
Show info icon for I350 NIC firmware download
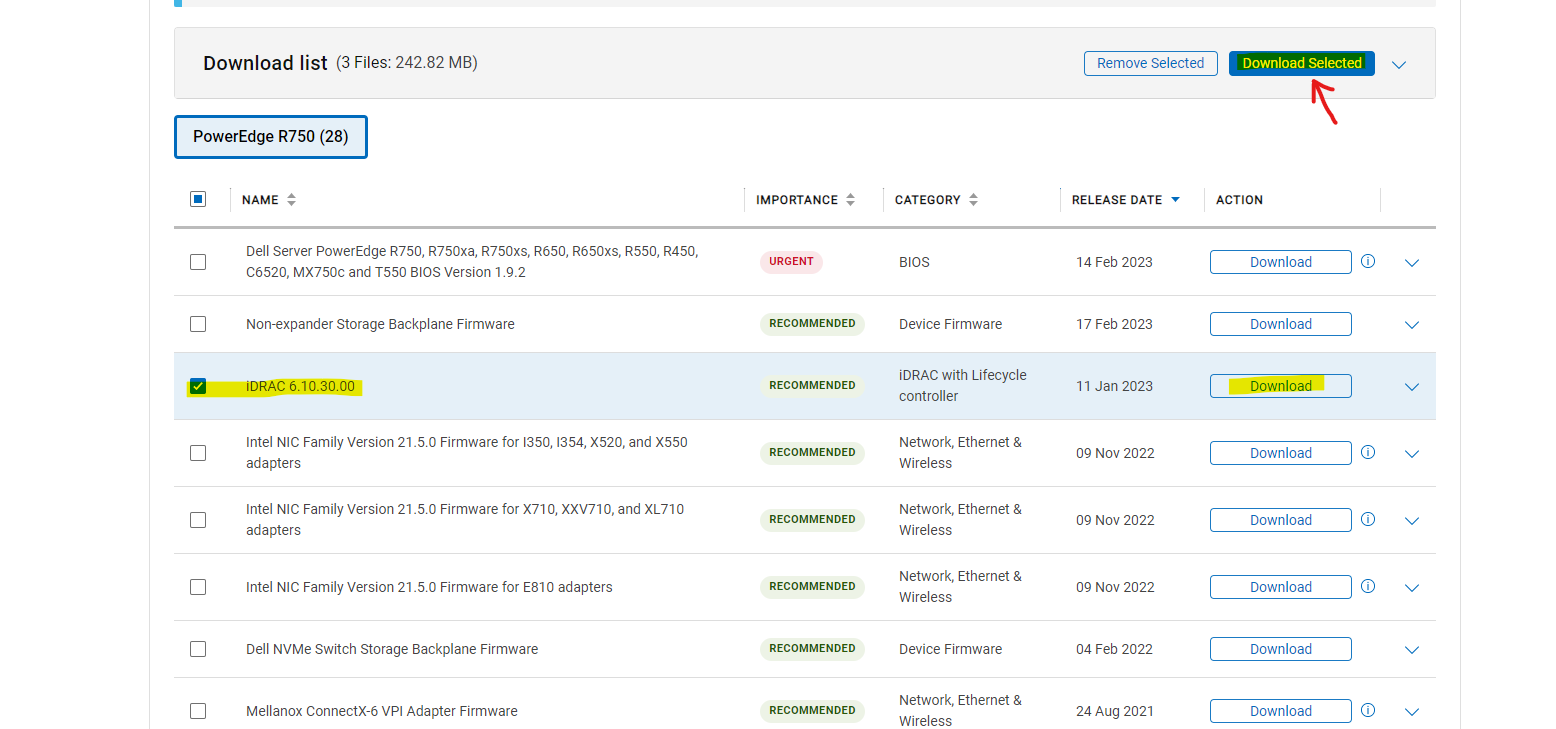1368,452
